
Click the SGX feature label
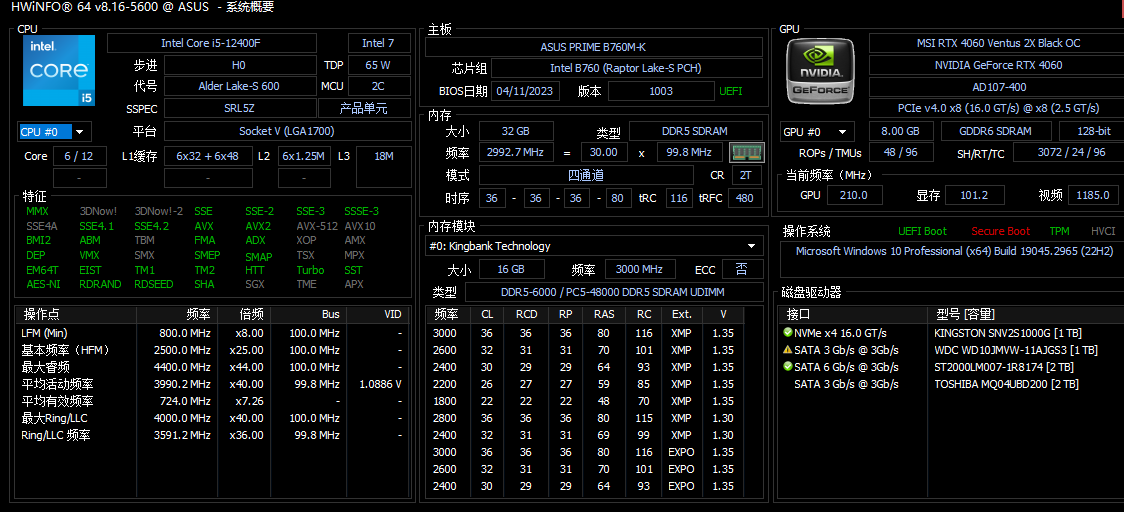point(254,284)
